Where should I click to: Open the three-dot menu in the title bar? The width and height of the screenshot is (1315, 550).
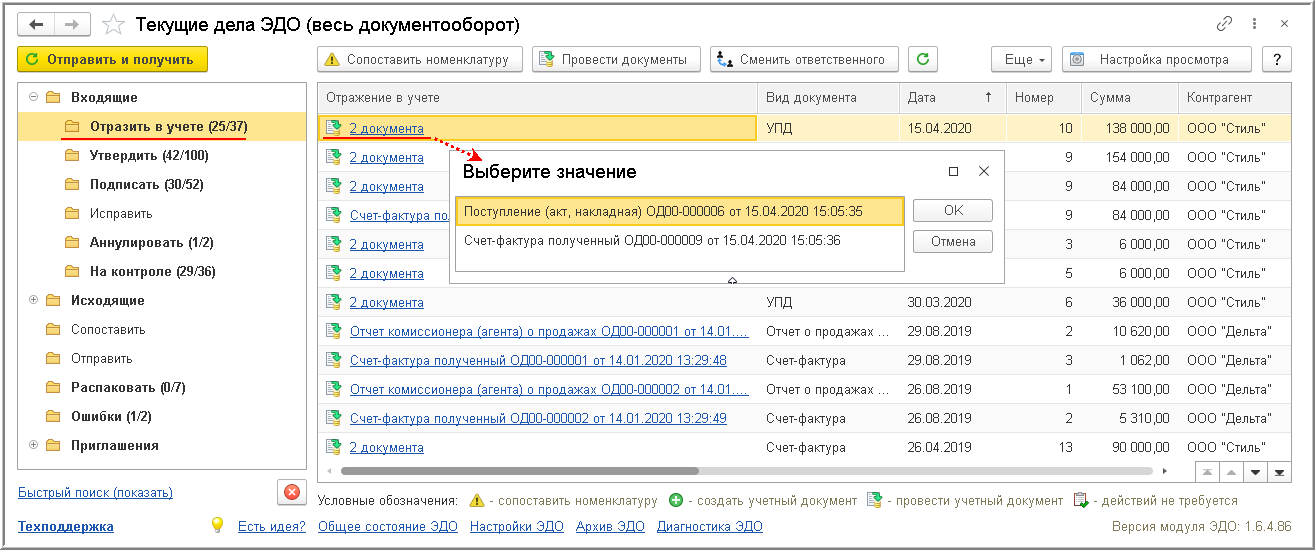coord(1256,24)
